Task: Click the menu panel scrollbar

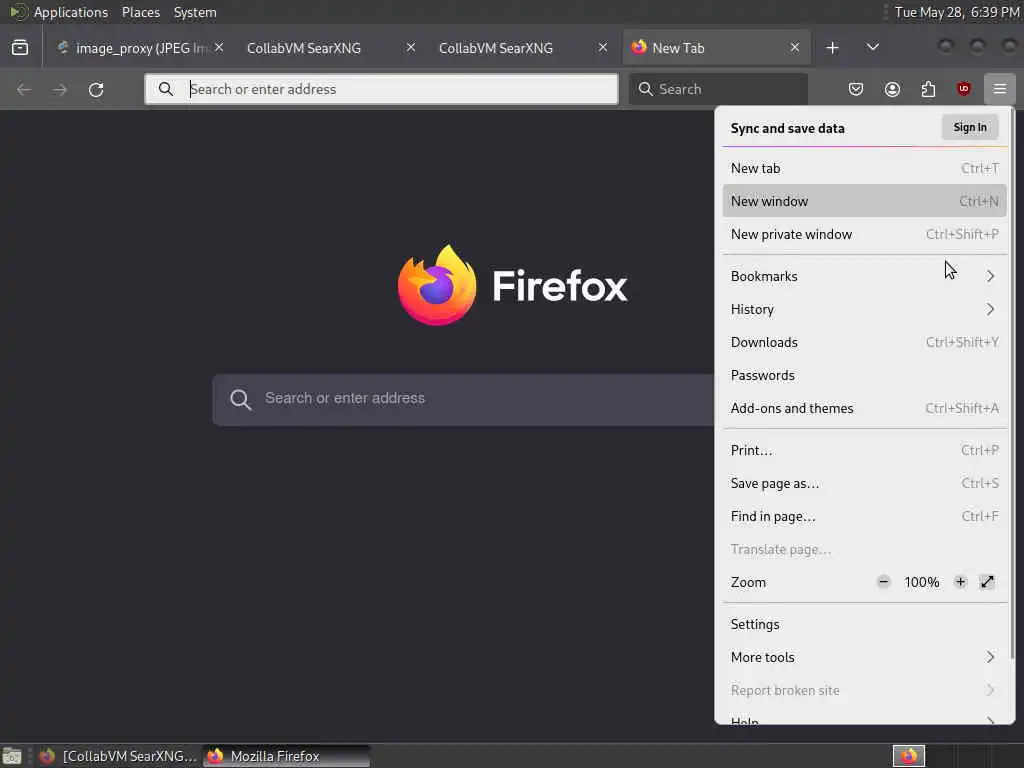Action: point(1012,385)
